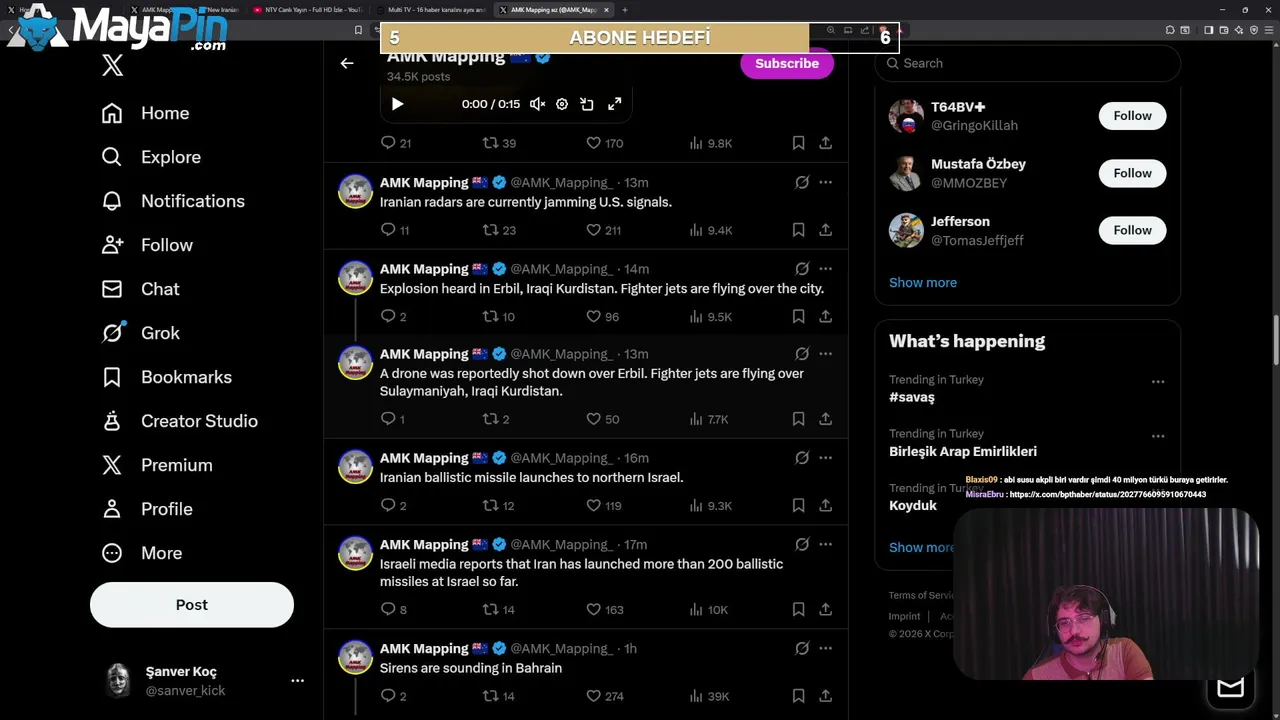Image resolution: width=1280 pixels, height=720 pixels.
Task: Open Grok in the sidebar
Action: tap(140, 333)
